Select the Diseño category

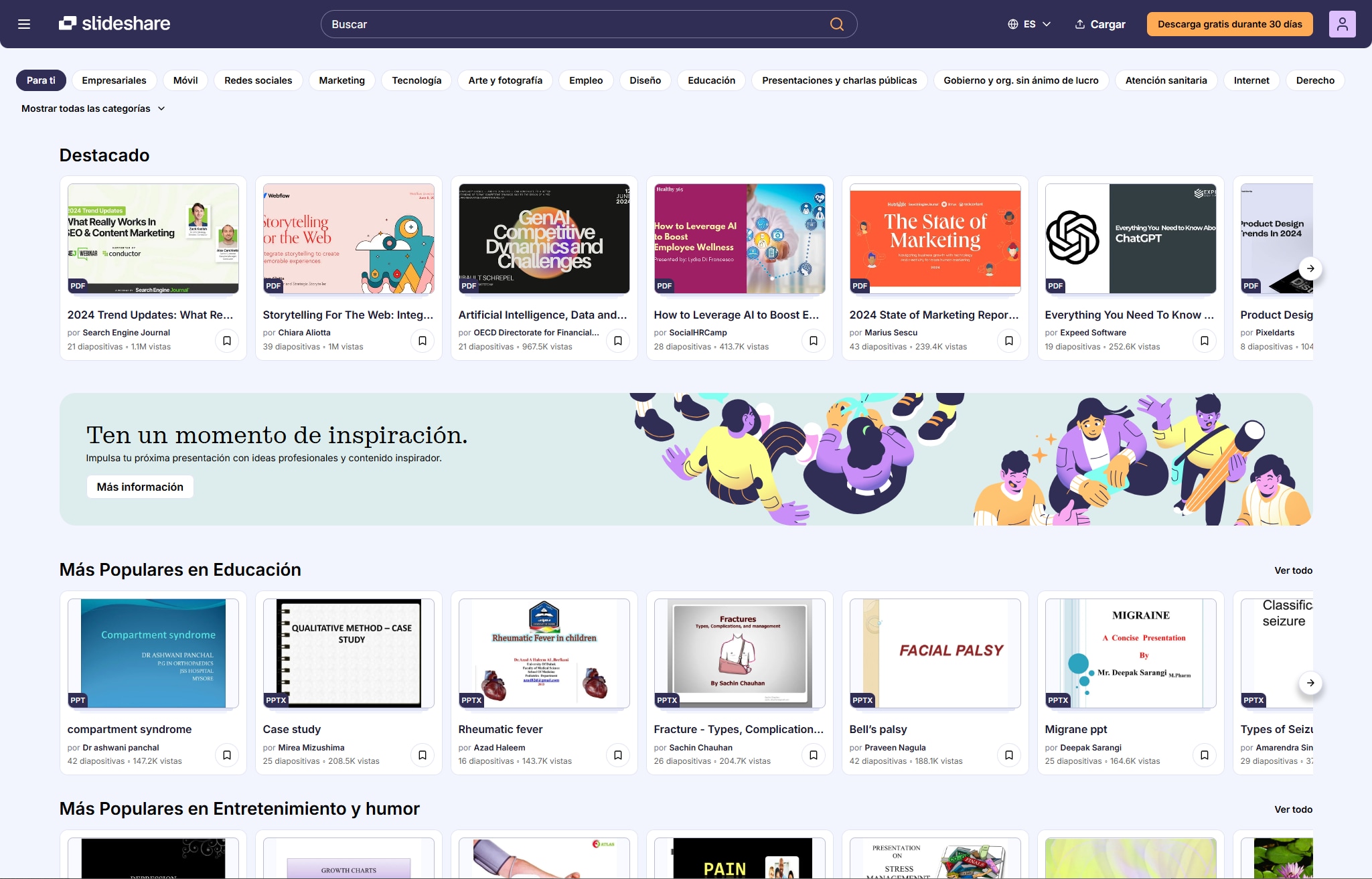(x=645, y=80)
